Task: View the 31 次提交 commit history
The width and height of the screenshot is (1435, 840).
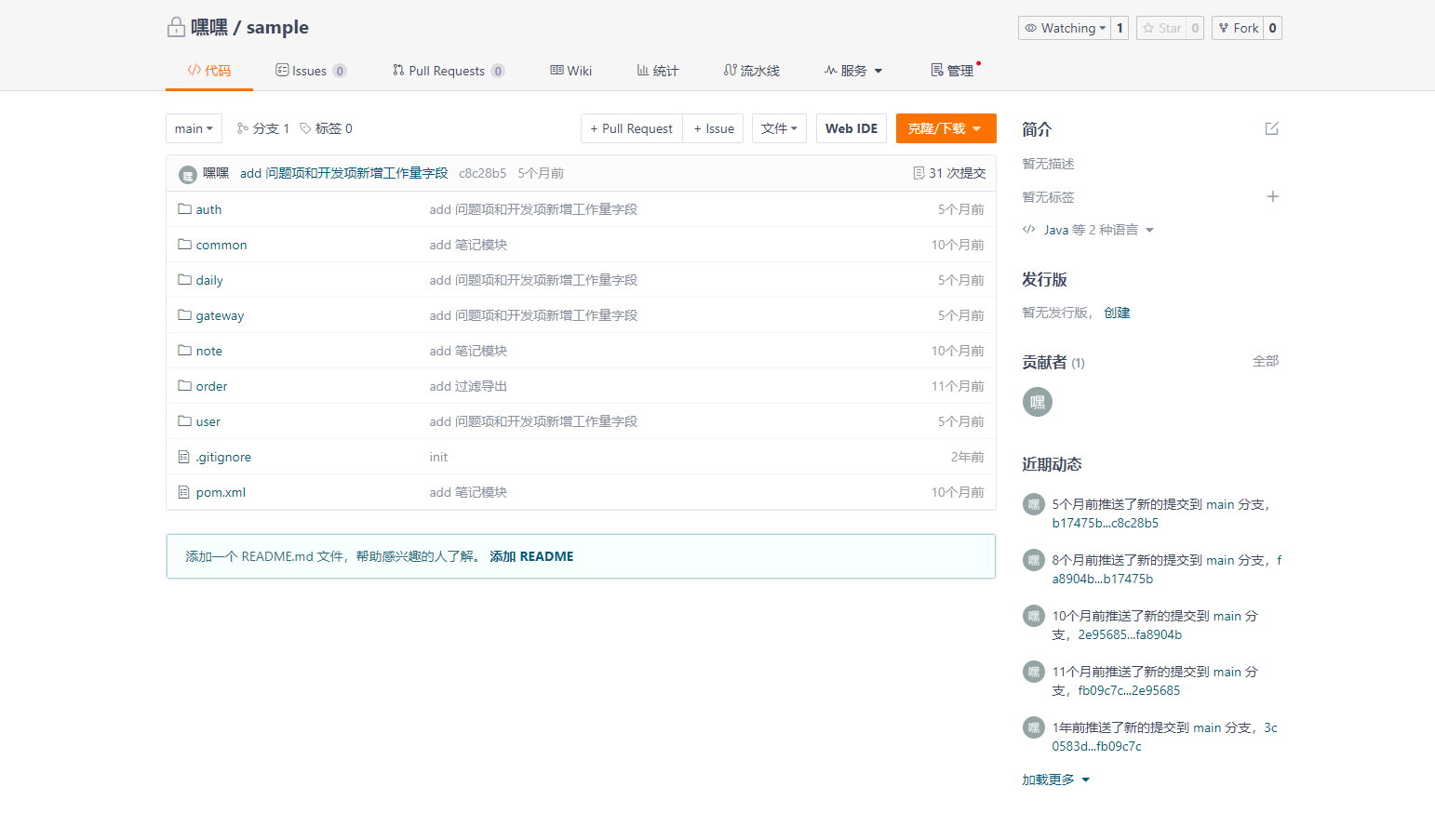Action: click(x=949, y=173)
